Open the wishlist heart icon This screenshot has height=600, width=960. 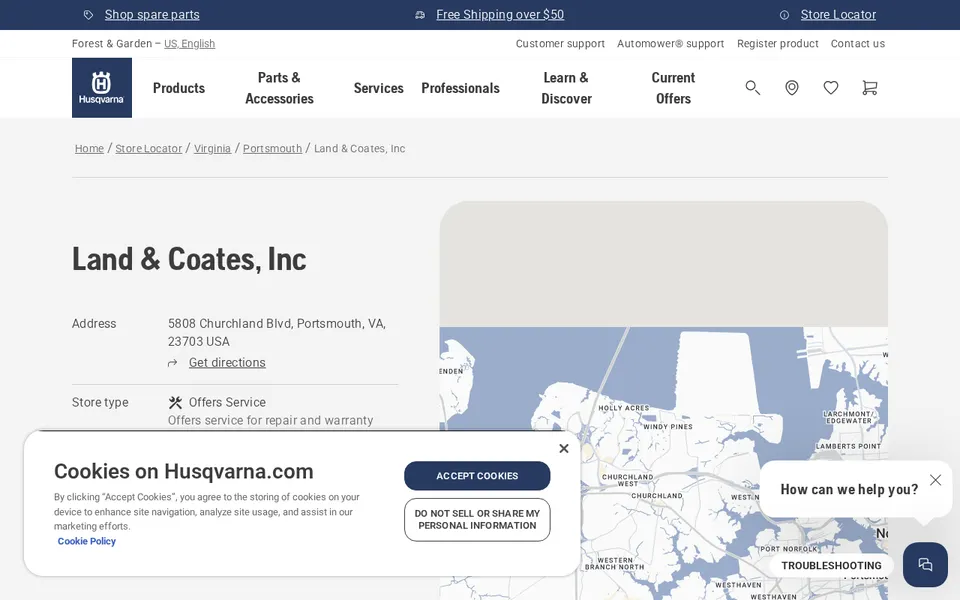[831, 88]
